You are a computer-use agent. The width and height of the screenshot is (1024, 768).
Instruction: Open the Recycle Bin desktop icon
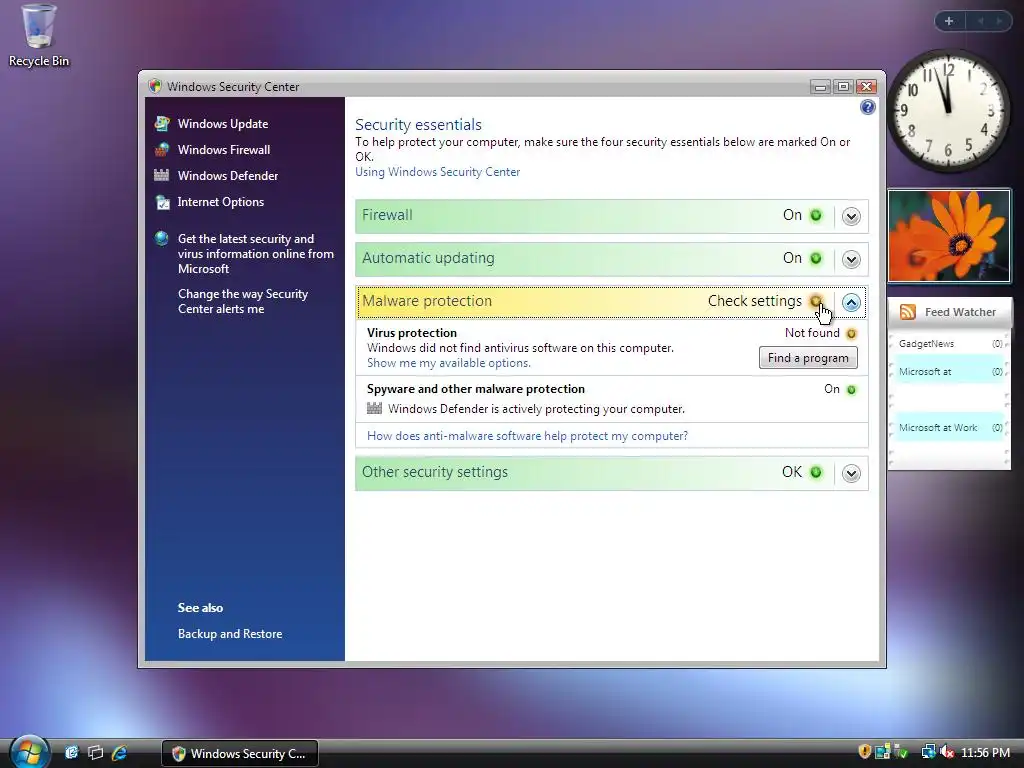39,35
